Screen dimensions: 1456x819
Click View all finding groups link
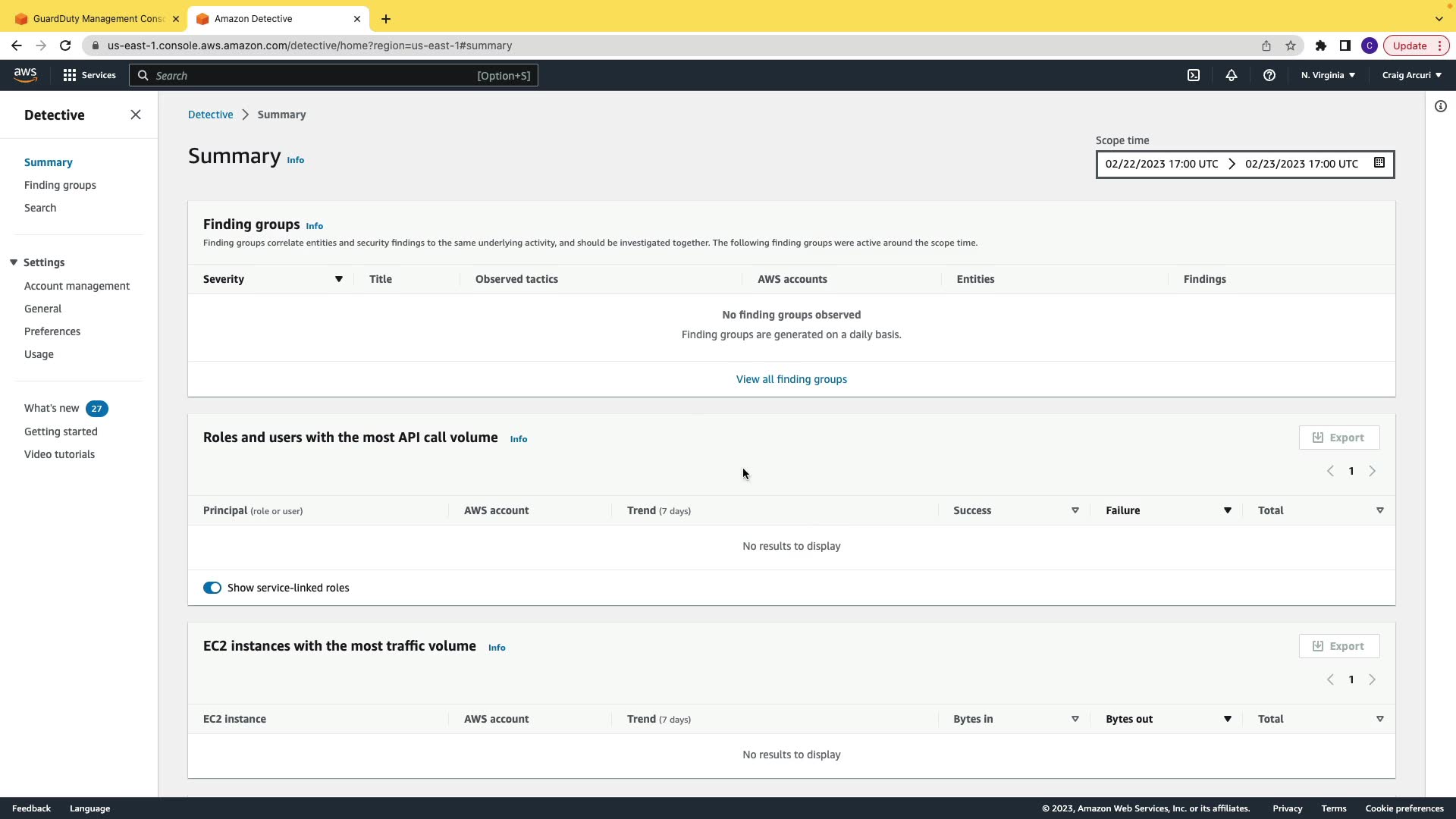coord(791,379)
